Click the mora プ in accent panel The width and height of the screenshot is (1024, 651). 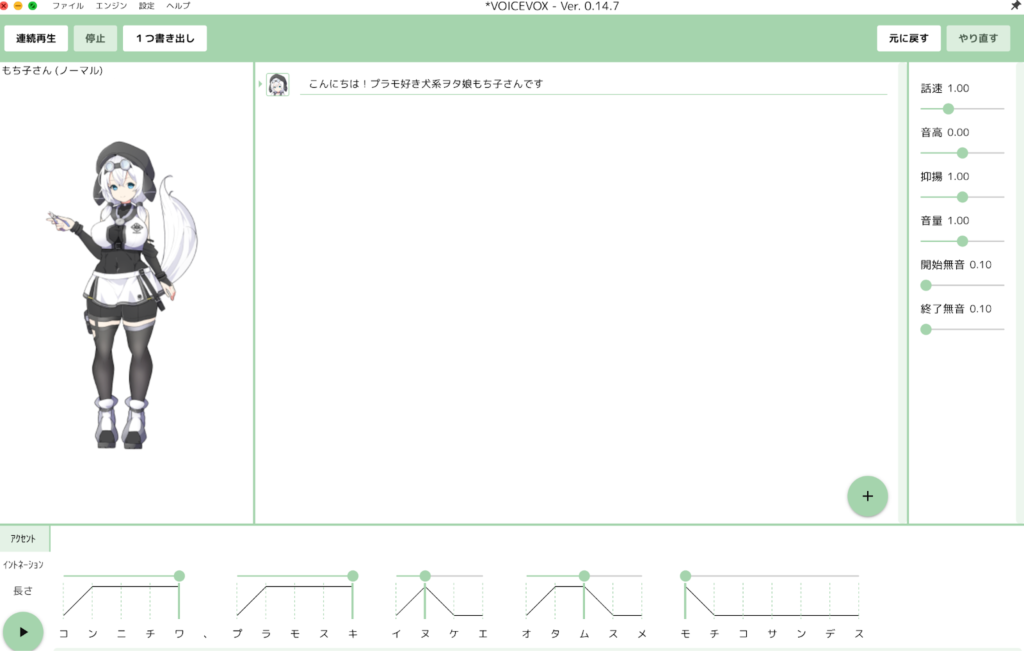(x=237, y=633)
